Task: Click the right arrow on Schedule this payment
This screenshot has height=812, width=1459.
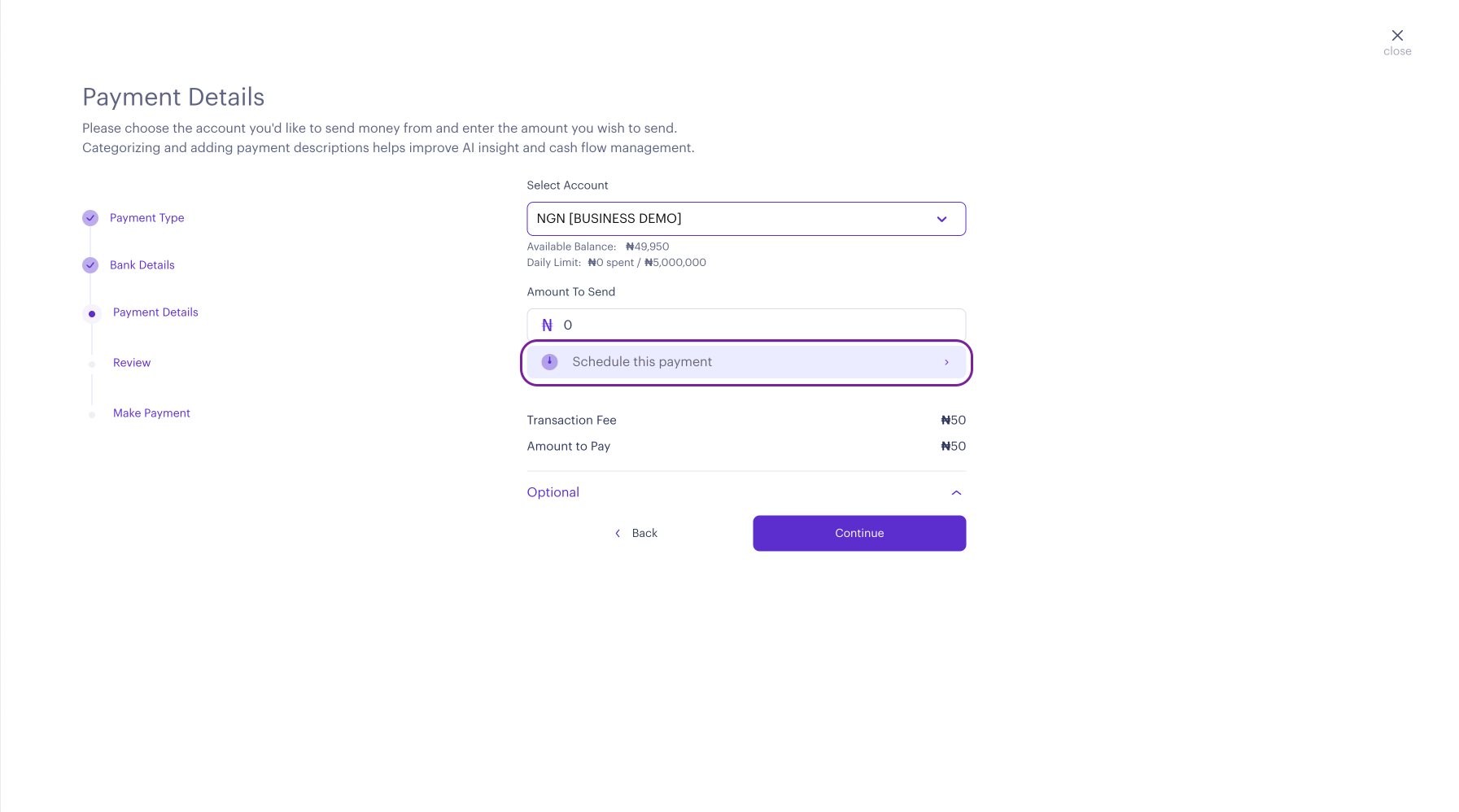Action: coord(946,362)
